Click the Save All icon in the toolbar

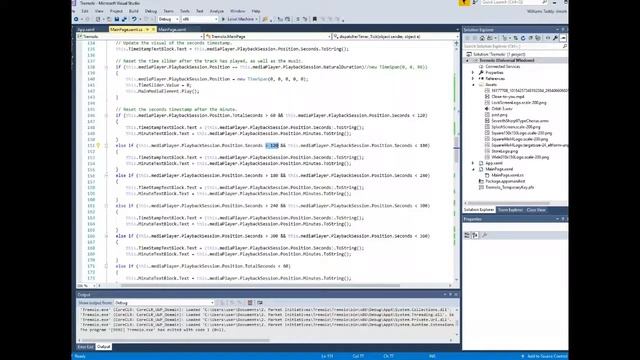tap(124, 19)
